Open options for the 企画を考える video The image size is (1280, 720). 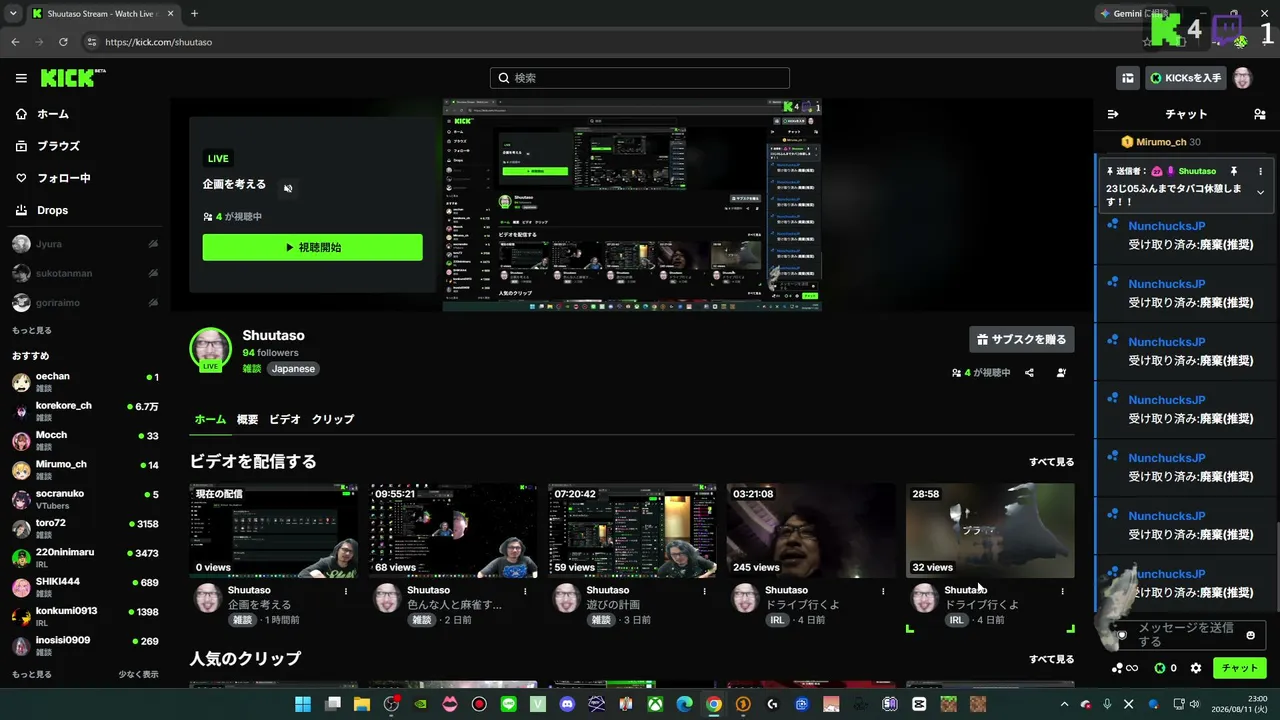346,591
